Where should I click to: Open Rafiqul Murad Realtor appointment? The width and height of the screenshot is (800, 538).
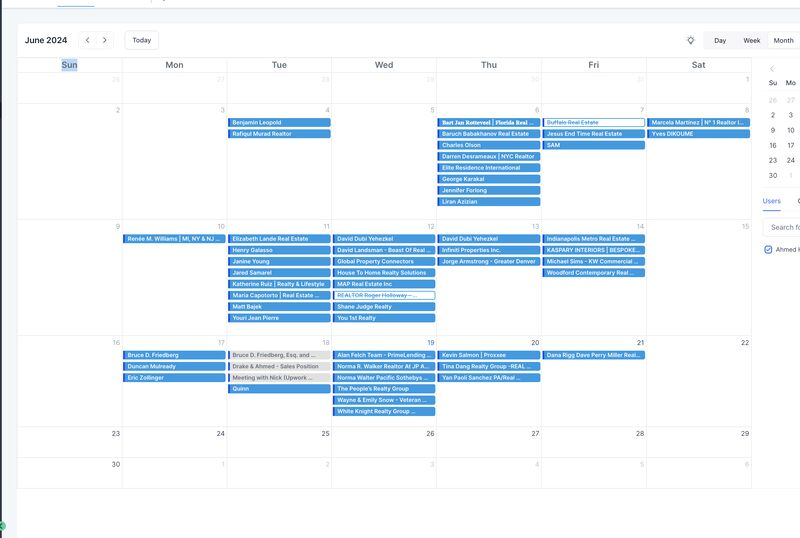pos(279,134)
